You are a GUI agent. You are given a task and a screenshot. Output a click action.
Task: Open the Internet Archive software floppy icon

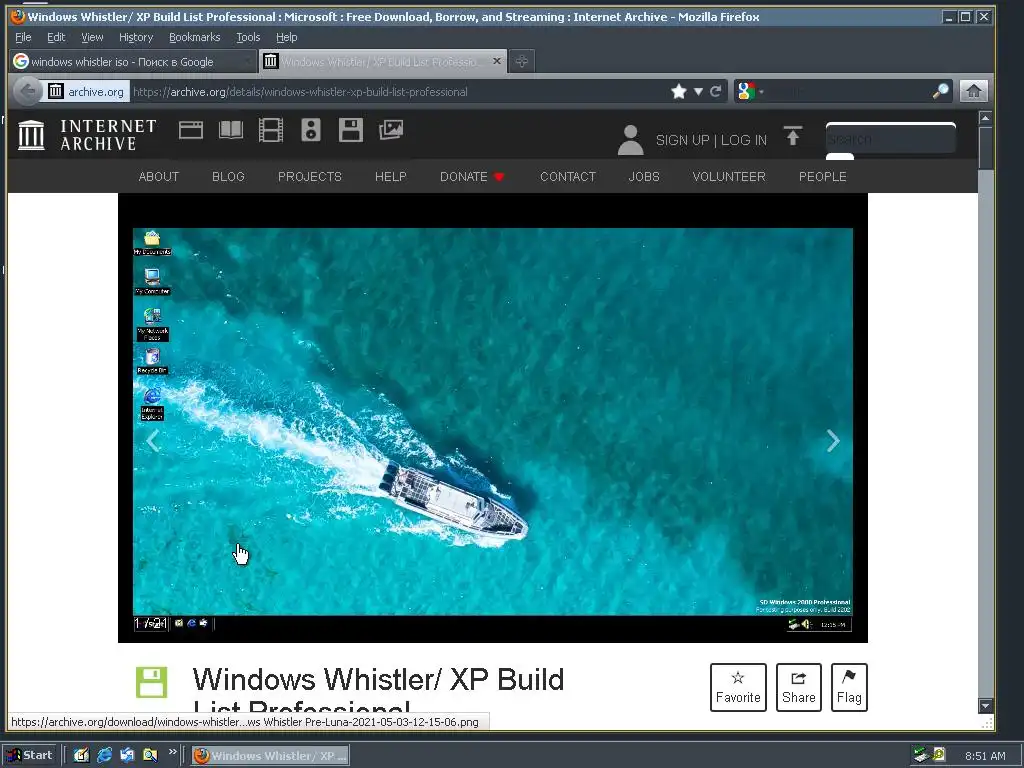(351, 130)
